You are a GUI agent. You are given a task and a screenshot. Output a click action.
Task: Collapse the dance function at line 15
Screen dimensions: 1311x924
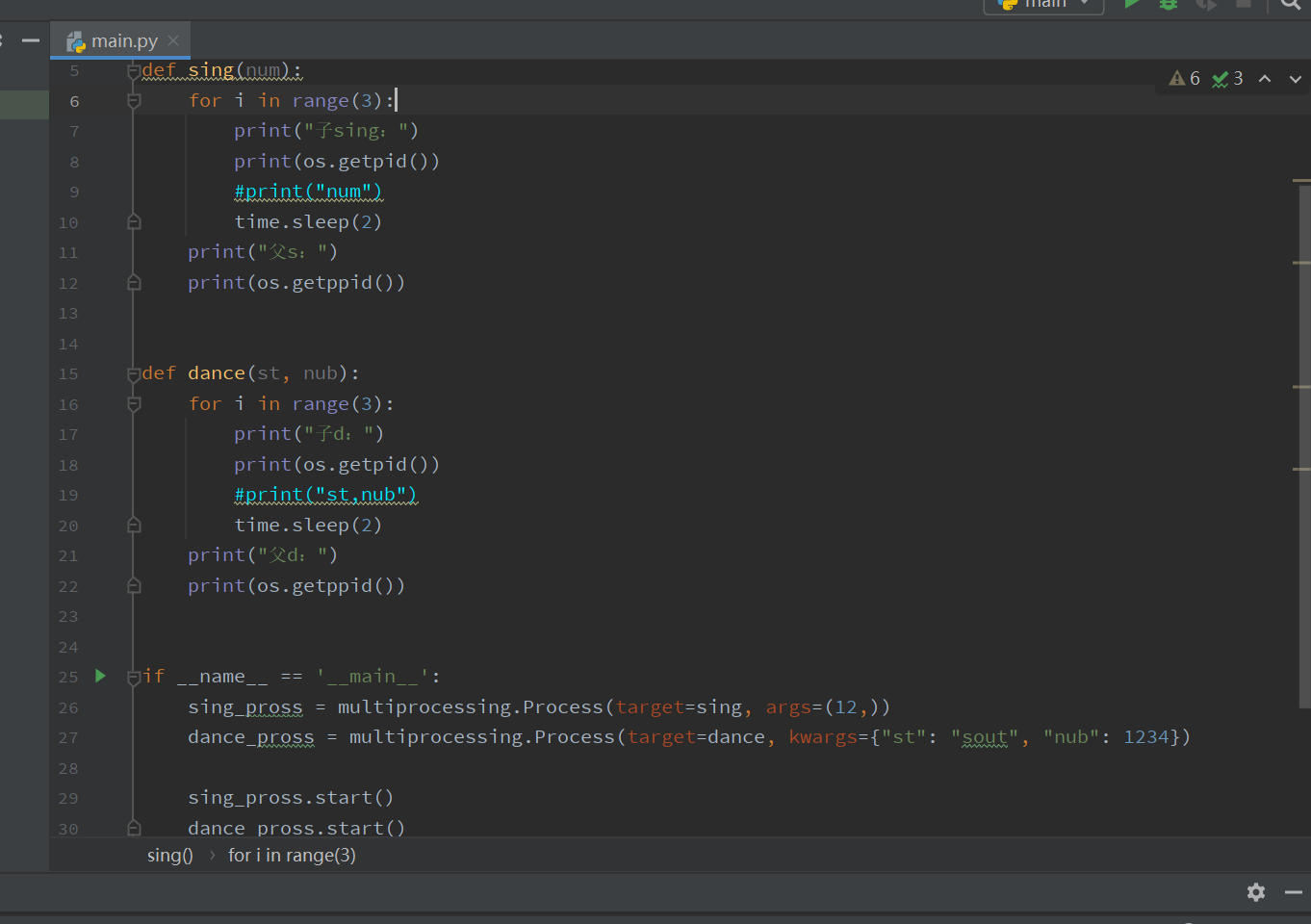pyautogui.click(x=134, y=373)
